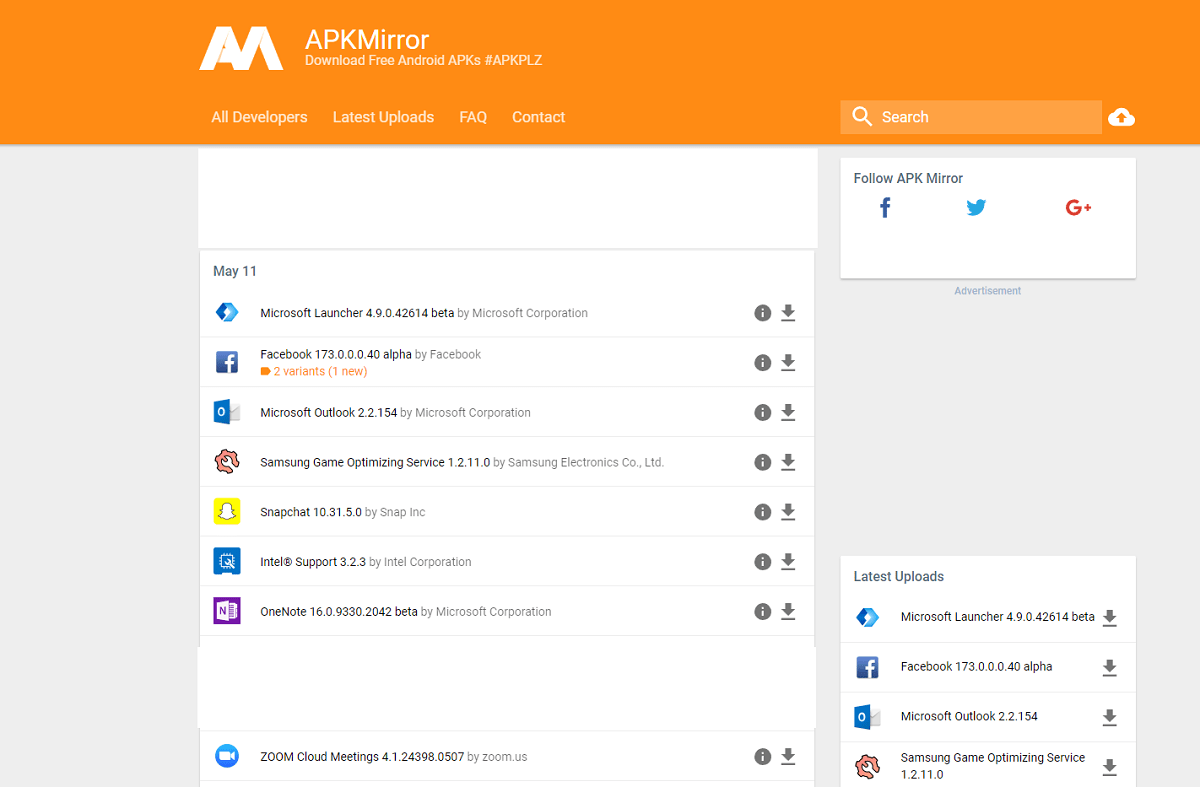Click the May 11 date heading

click(235, 271)
